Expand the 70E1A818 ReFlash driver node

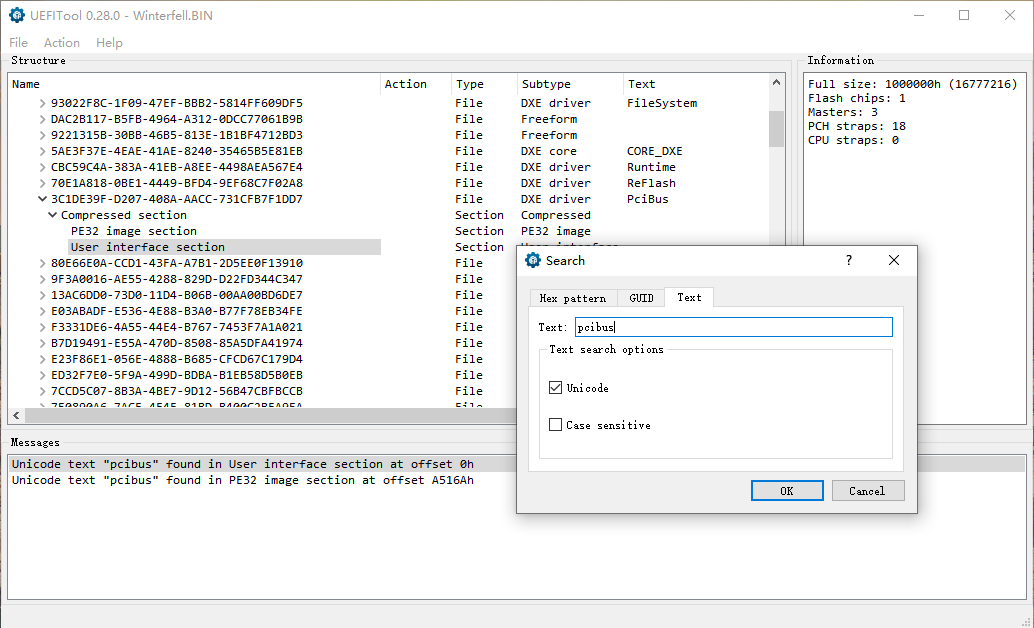click(x=42, y=183)
